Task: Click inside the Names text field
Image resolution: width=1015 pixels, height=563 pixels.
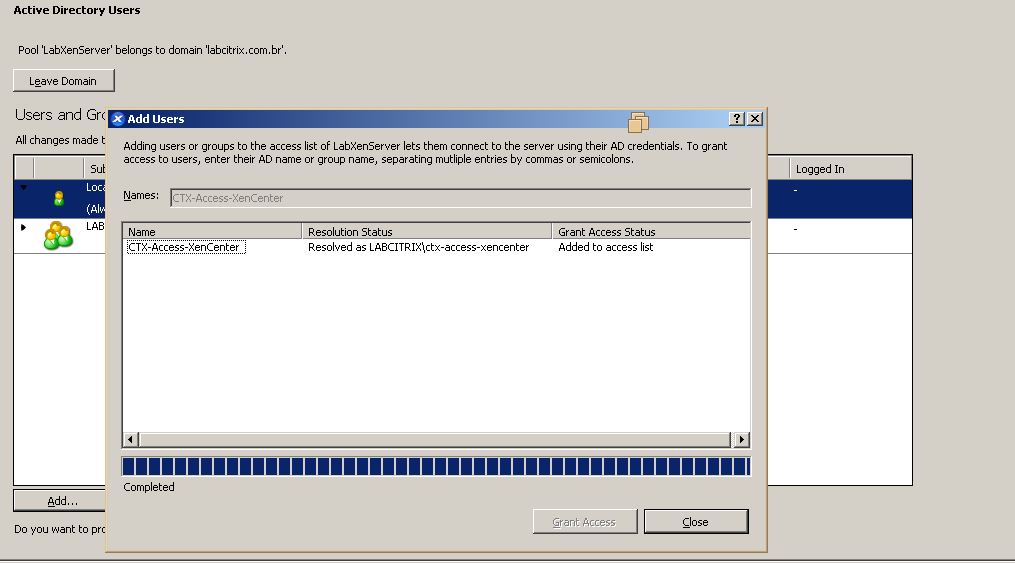Action: 460,198
